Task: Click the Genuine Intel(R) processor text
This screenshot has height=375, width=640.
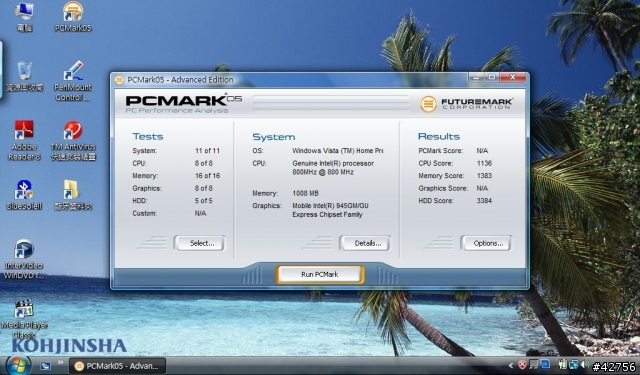Action: pyautogui.click(x=333, y=163)
